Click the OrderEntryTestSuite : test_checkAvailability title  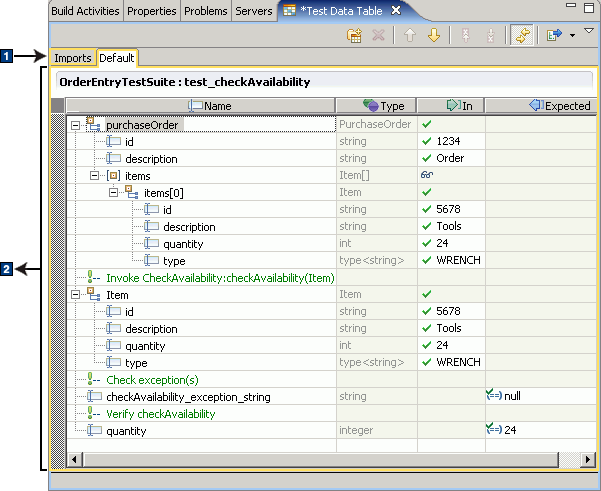[185, 82]
